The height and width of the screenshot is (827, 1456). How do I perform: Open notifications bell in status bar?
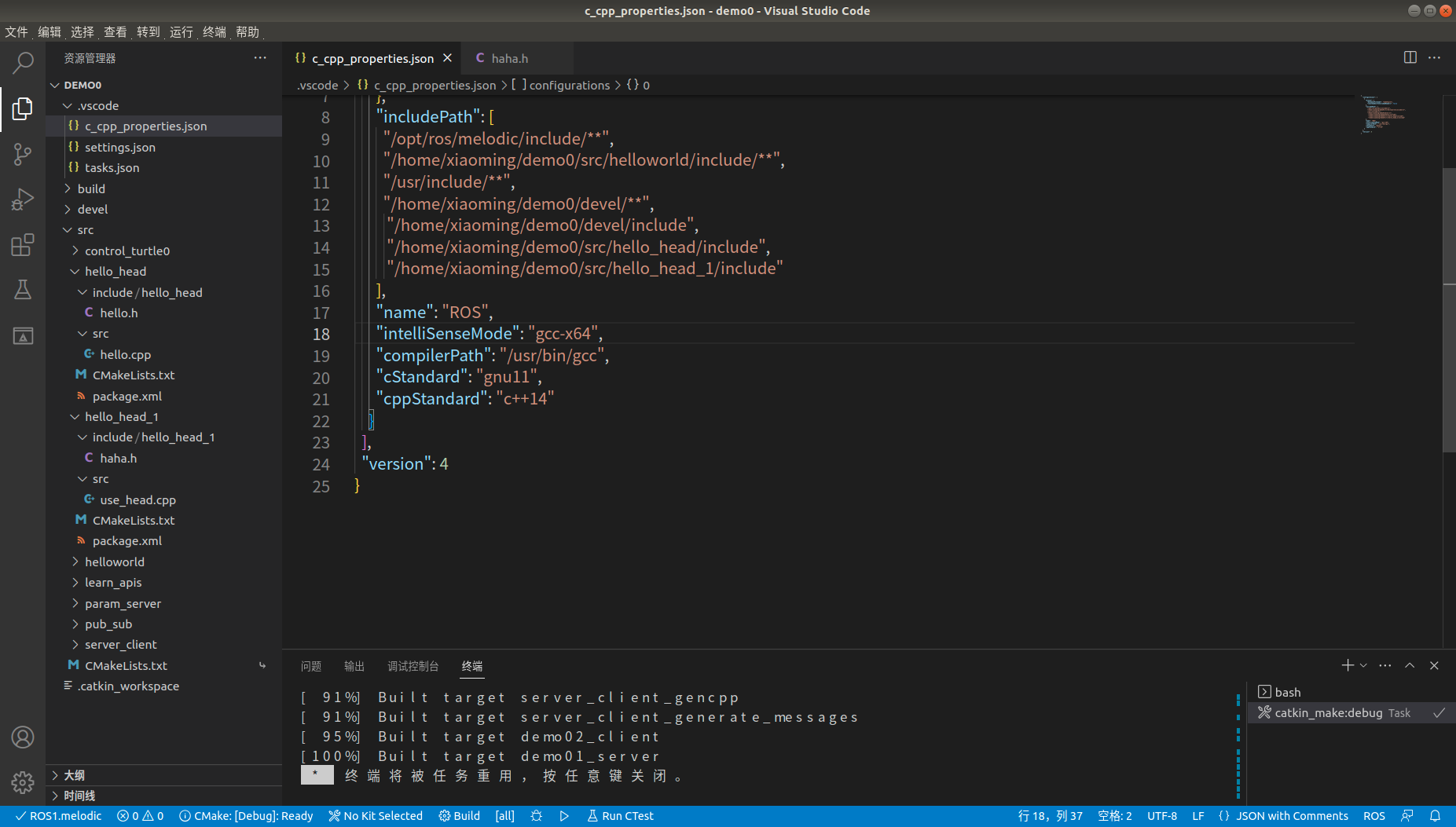pos(1435,816)
